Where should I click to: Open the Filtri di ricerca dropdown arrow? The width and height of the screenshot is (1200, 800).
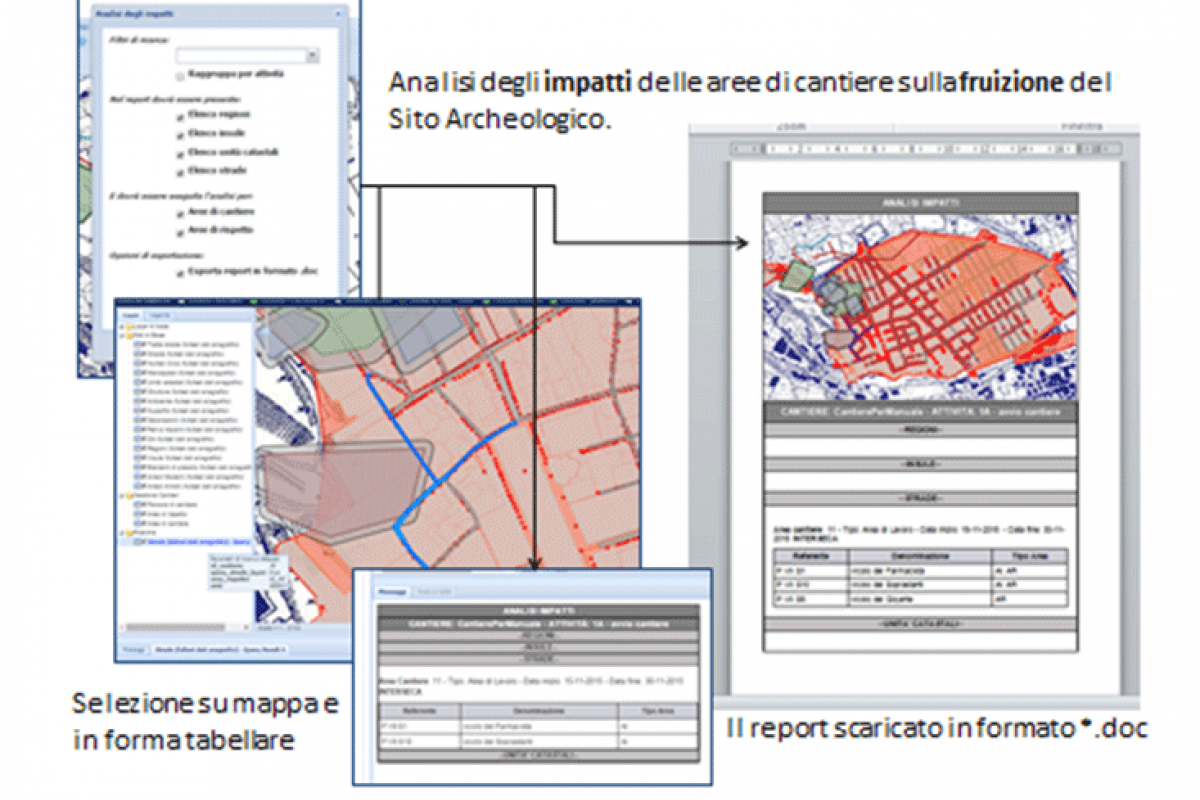(312, 56)
